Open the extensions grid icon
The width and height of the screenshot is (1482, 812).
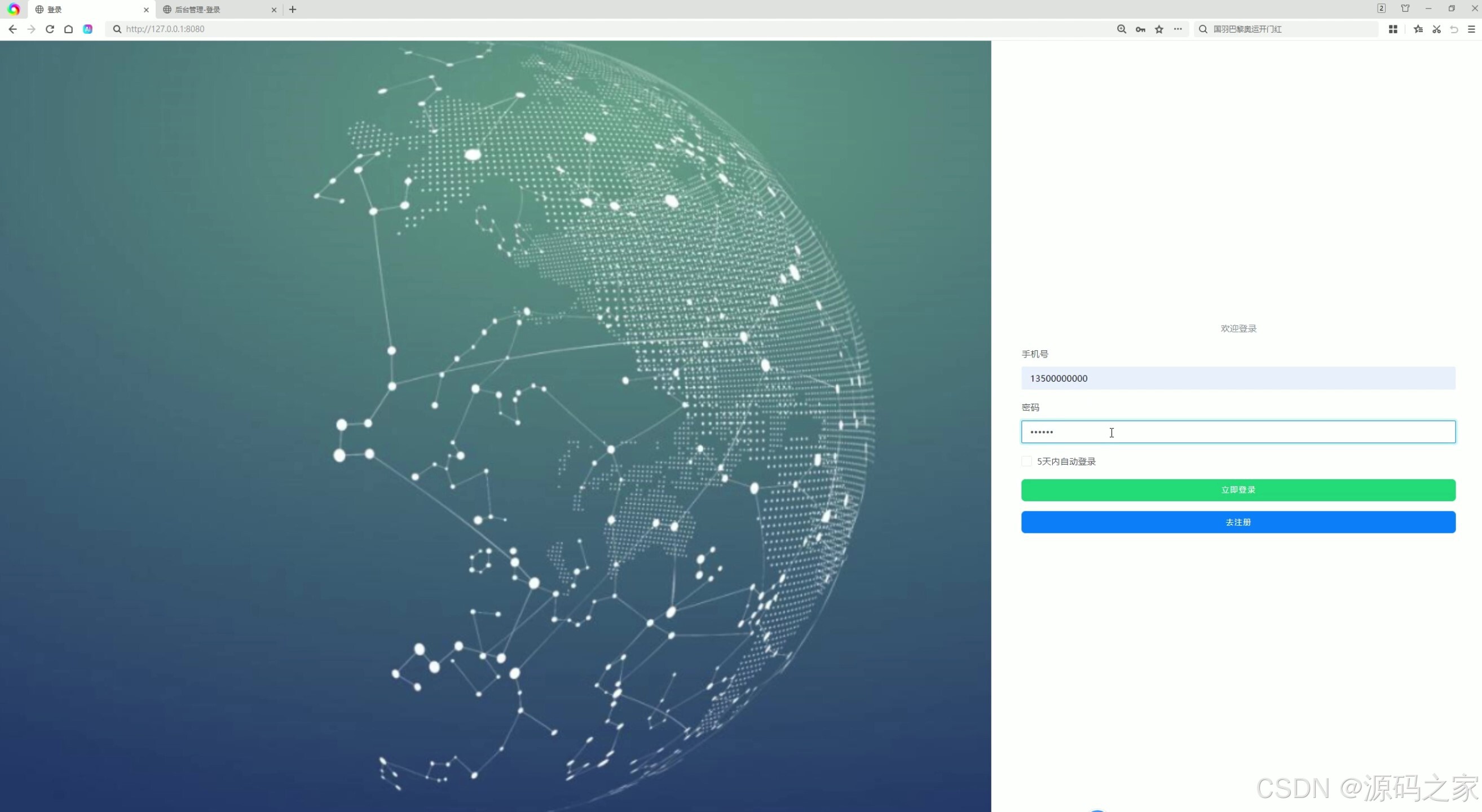1393,29
